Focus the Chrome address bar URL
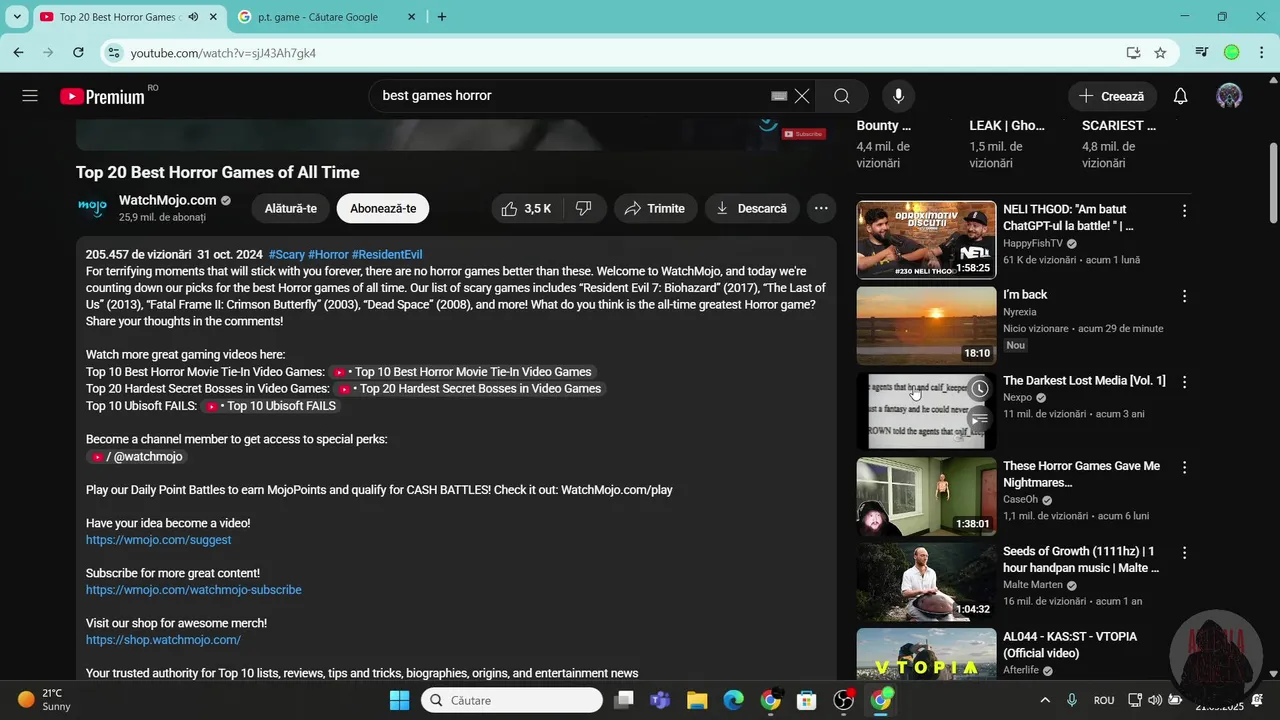1280x720 pixels. click(224, 53)
